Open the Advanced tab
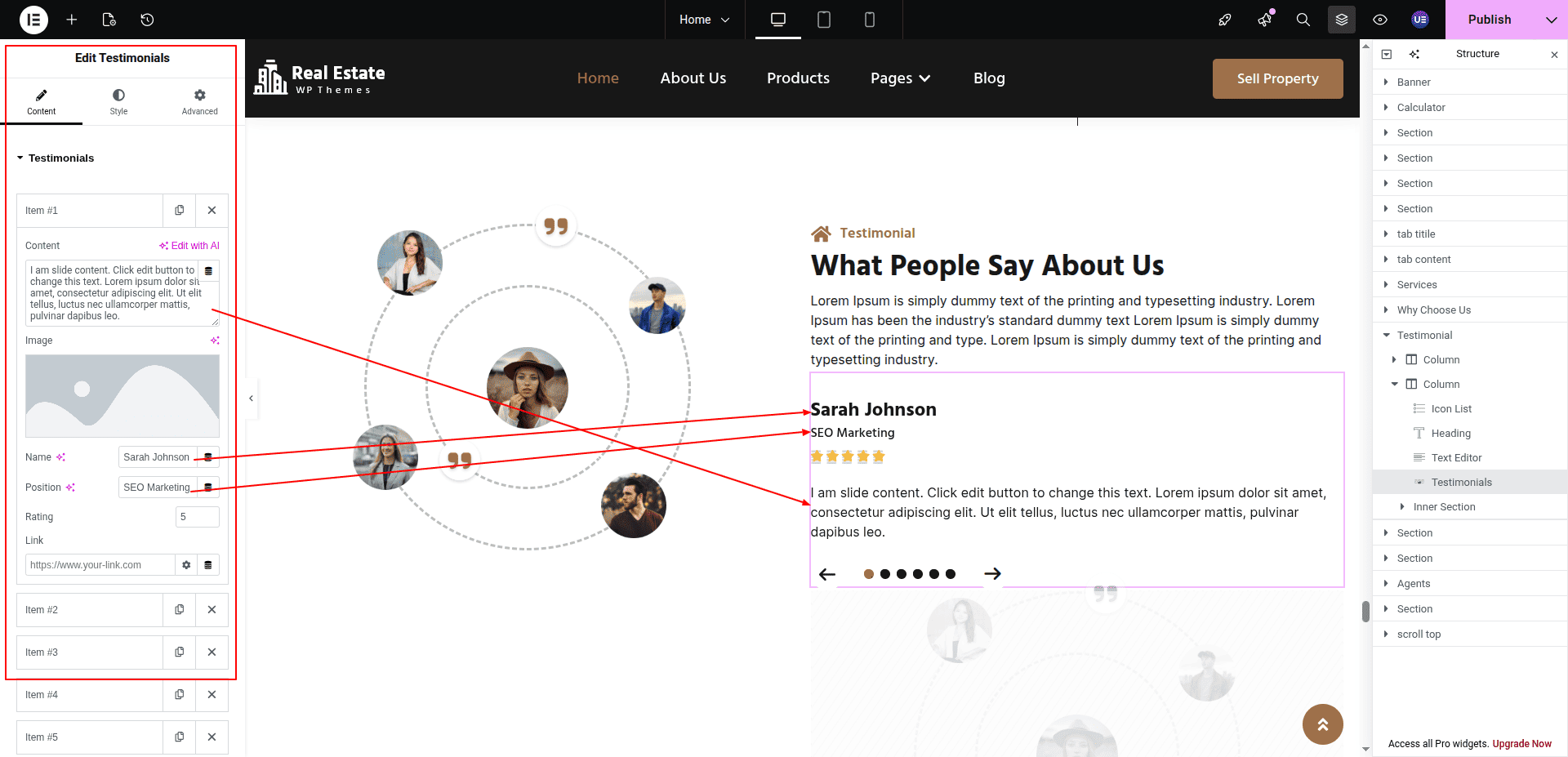This screenshot has width=1568, height=757. click(x=199, y=101)
